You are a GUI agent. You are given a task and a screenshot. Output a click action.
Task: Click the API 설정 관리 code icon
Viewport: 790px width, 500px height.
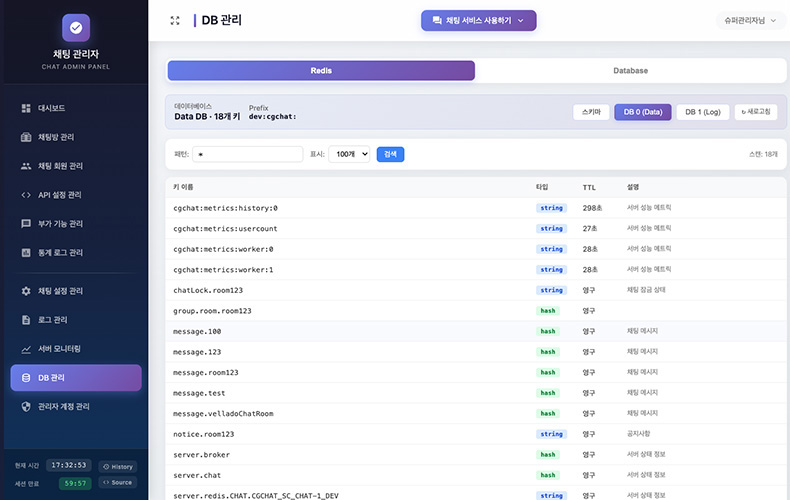point(26,195)
